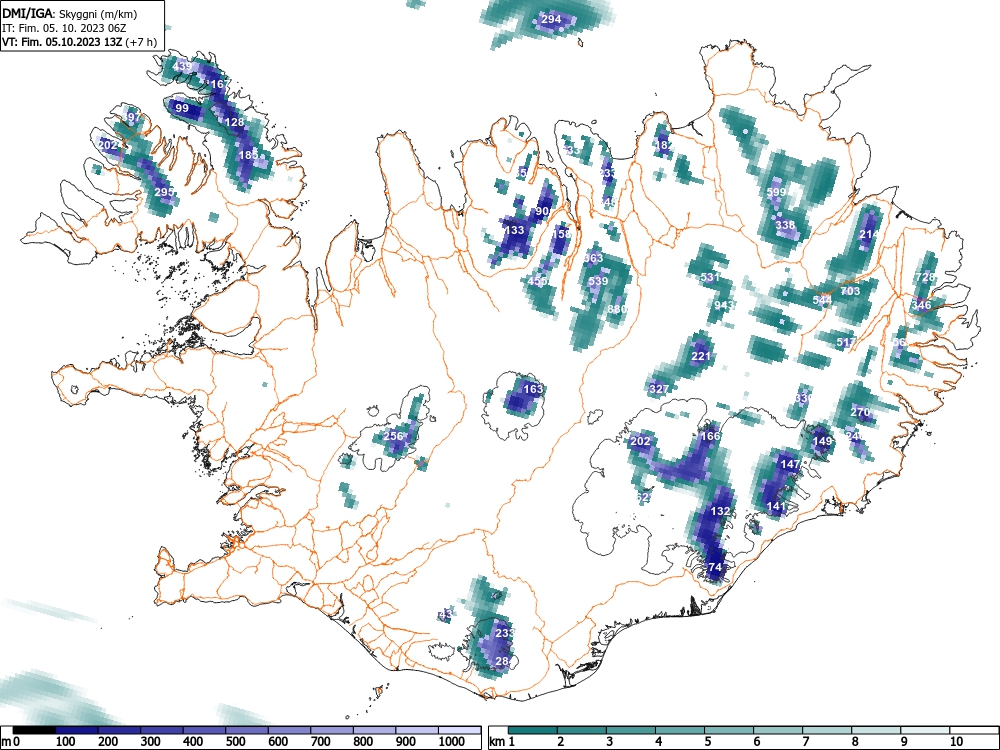Click the '500' label on the metre legend
The image size is (1000, 750).
[235, 742]
